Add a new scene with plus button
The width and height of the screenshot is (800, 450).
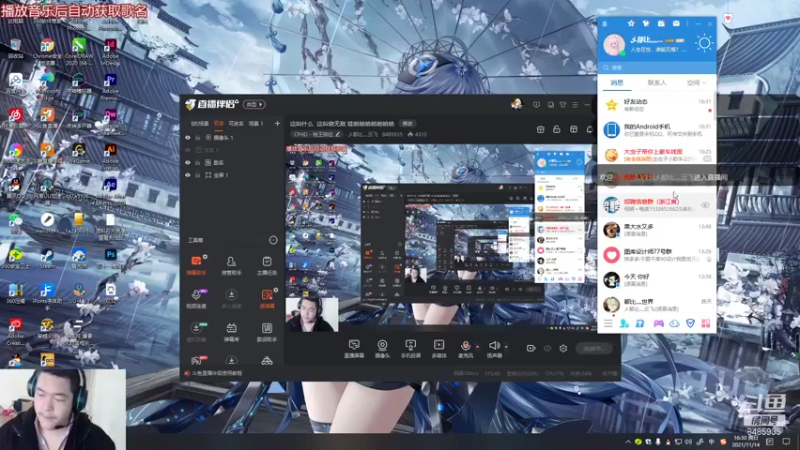(277, 123)
